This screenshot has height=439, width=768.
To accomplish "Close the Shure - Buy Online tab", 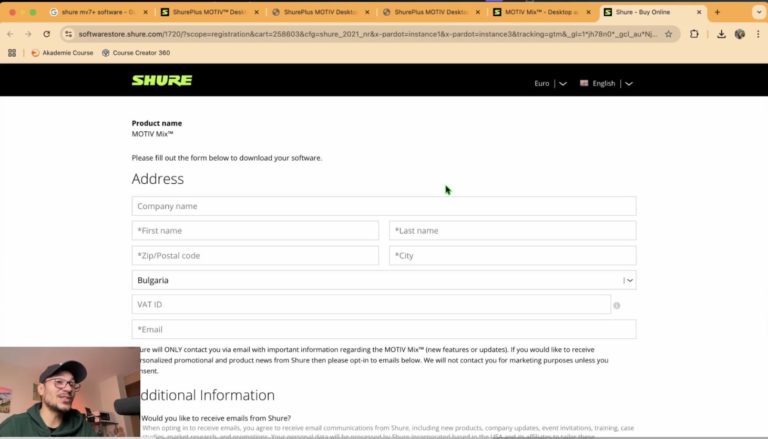I will [x=699, y=12].
